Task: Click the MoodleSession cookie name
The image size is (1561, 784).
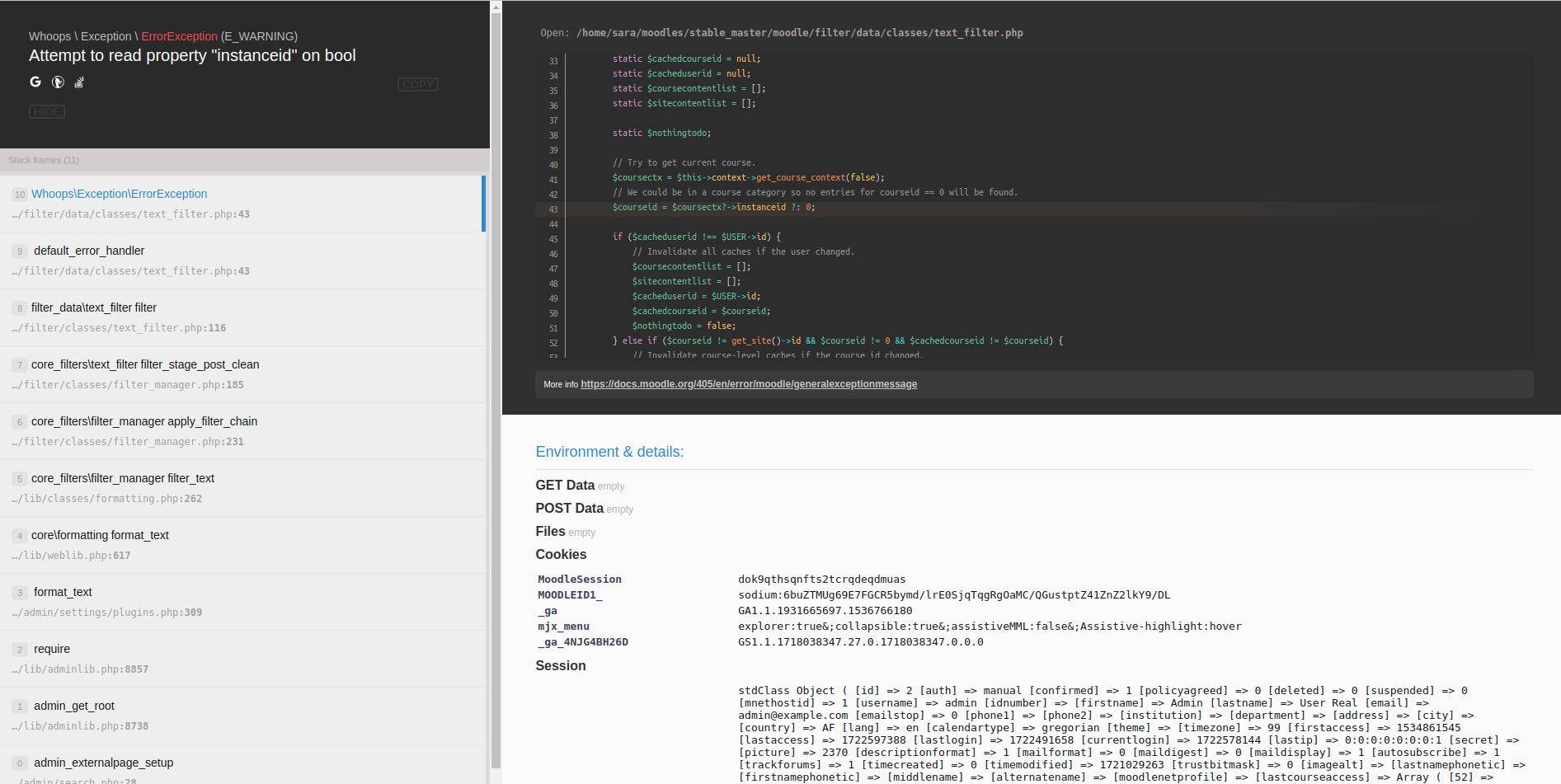Action: (580, 580)
